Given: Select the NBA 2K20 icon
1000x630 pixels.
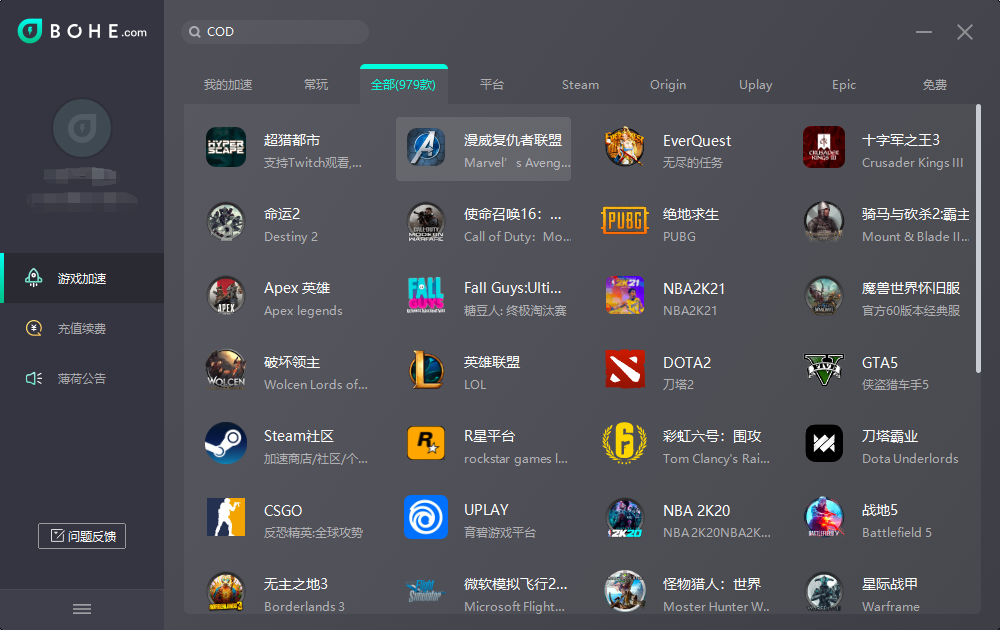Looking at the screenshot, I should pyautogui.click(x=624, y=518).
